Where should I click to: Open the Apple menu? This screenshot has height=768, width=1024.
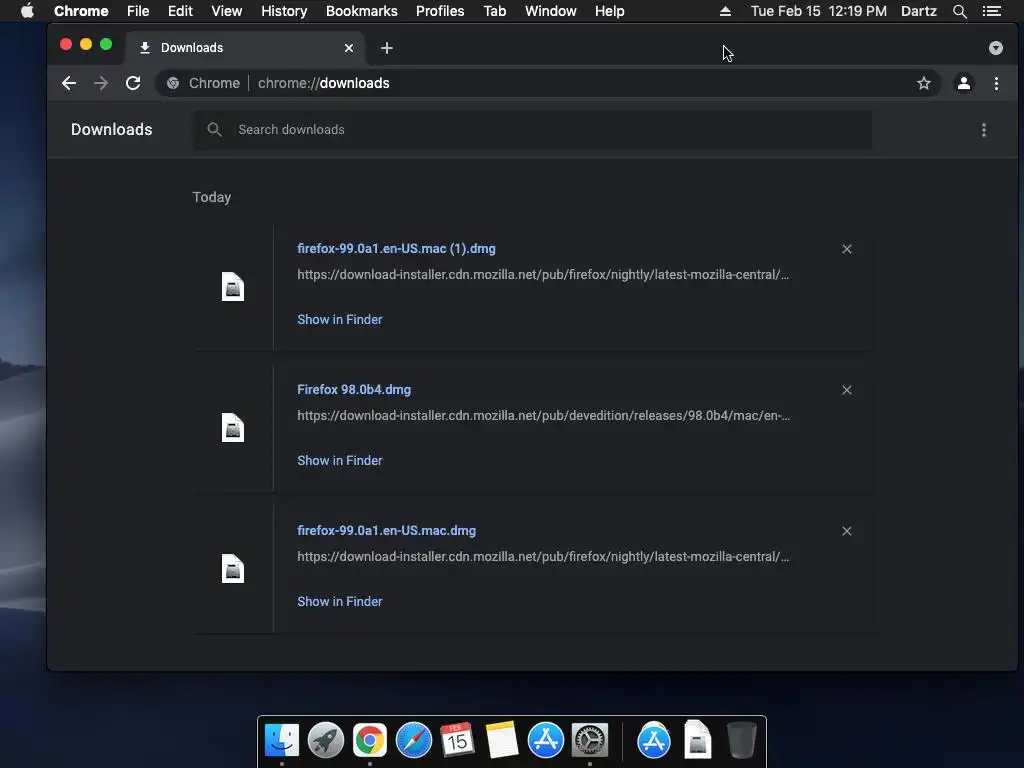pyautogui.click(x=27, y=11)
